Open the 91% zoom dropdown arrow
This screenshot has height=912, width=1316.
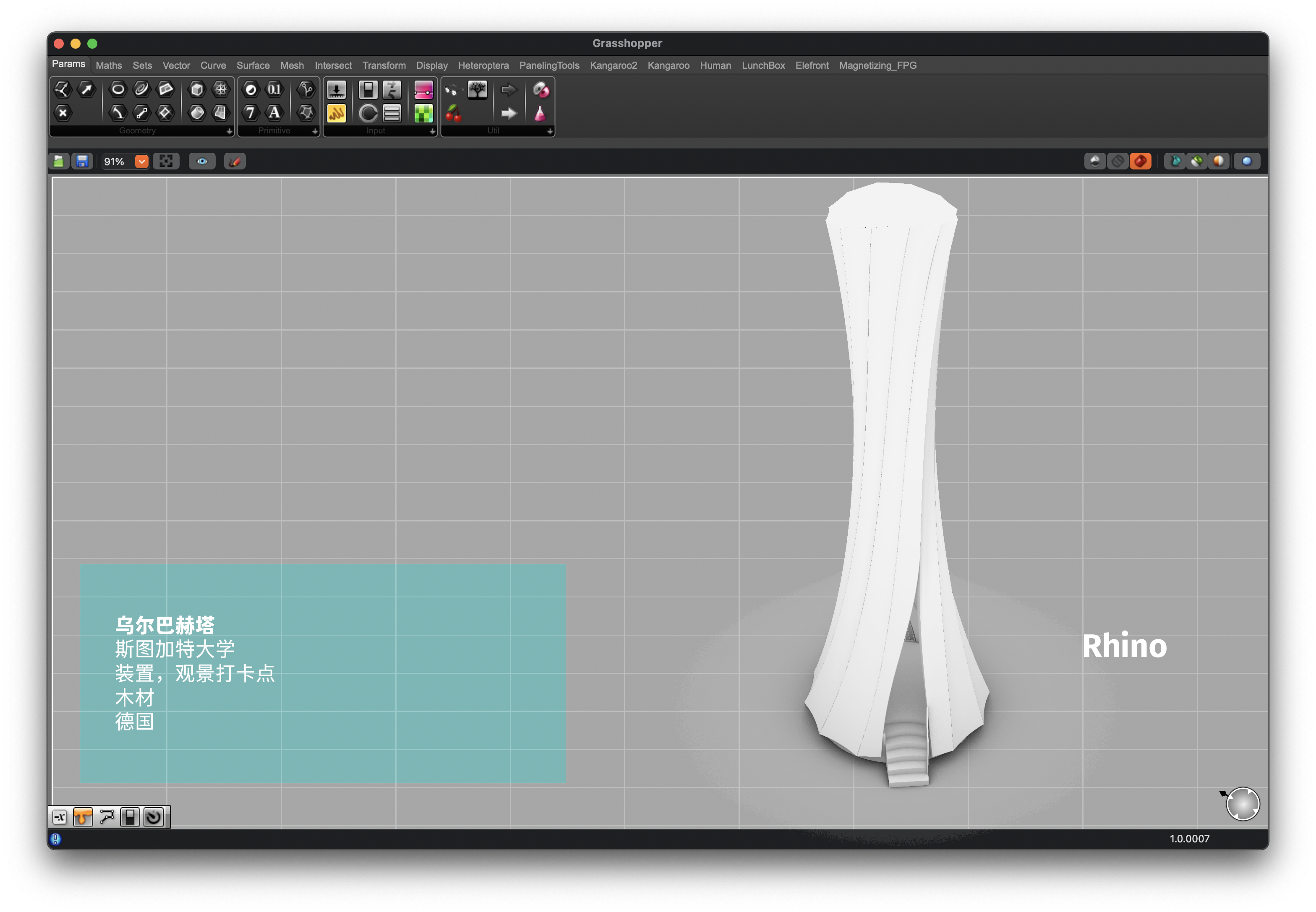pos(142,162)
